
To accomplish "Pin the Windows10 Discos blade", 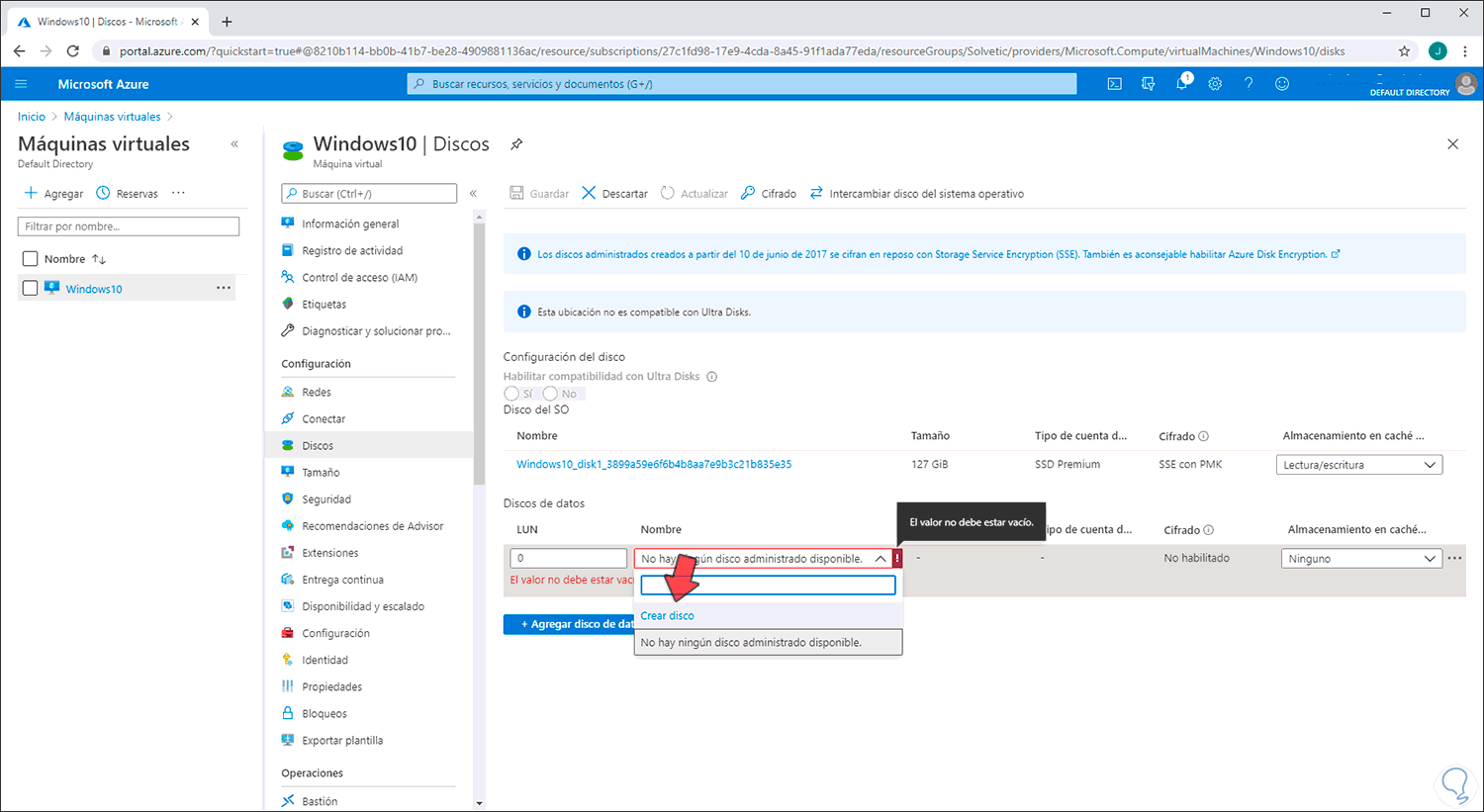I will point(516,144).
